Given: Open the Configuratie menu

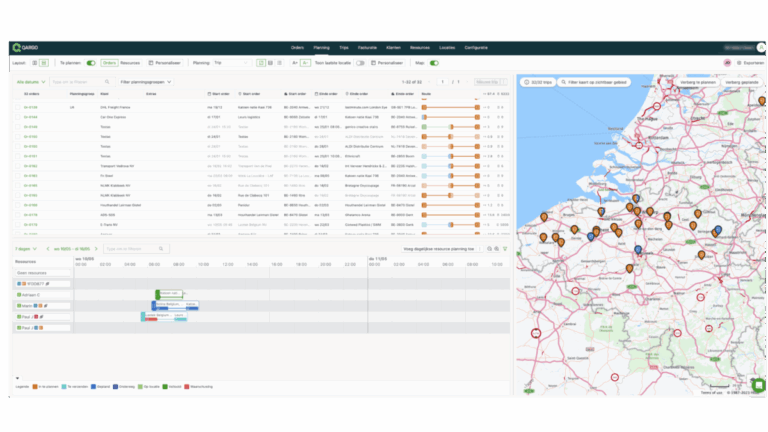Looking at the screenshot, I should click(x=476, y=48).
